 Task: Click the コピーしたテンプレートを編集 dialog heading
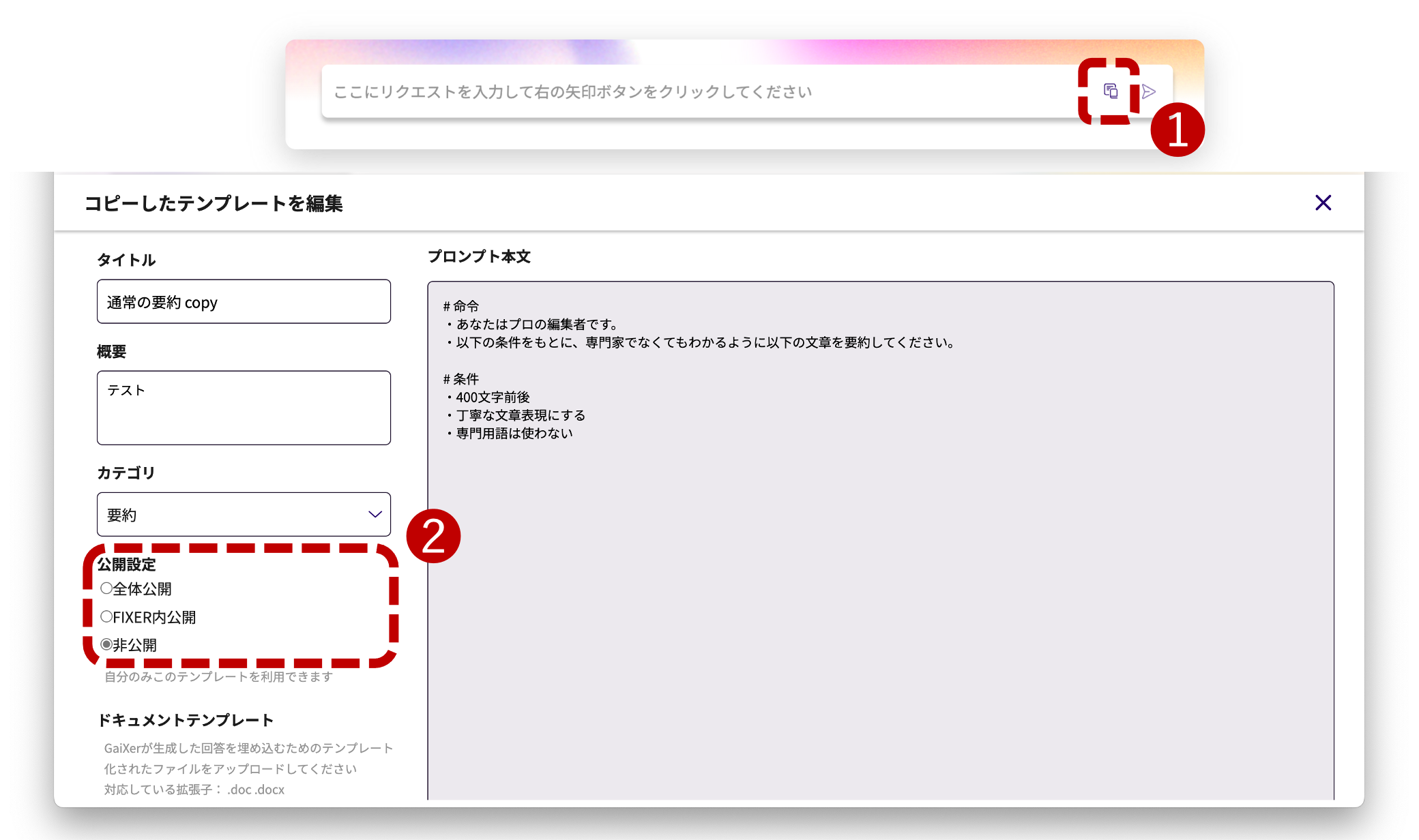click(x=214, y=203)
